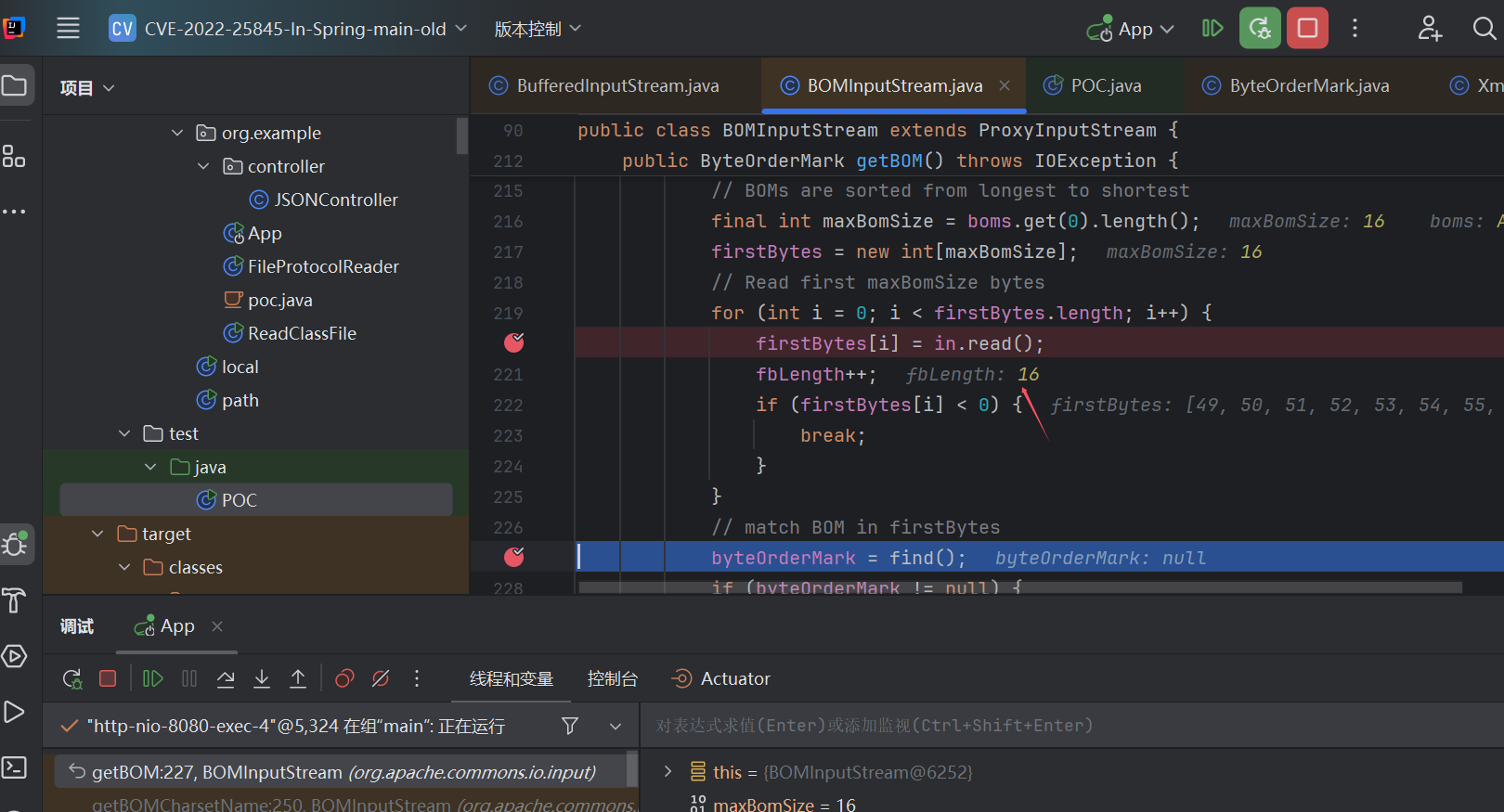1504x812 pixels.
Task: Click the project tree vertical scrollbar
Action: (x=461, y=136)
